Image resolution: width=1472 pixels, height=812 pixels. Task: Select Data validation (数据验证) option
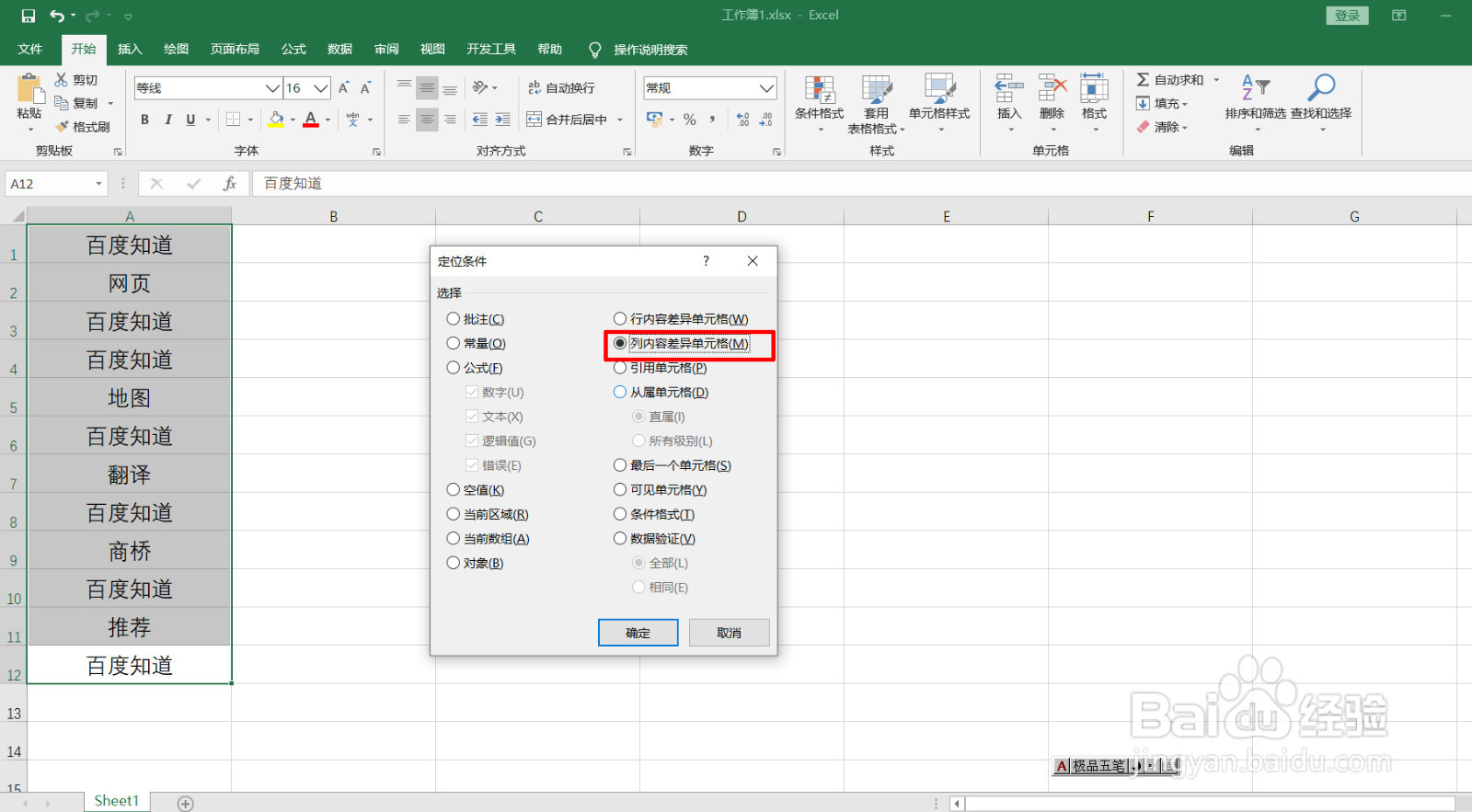tap(620, 539)
